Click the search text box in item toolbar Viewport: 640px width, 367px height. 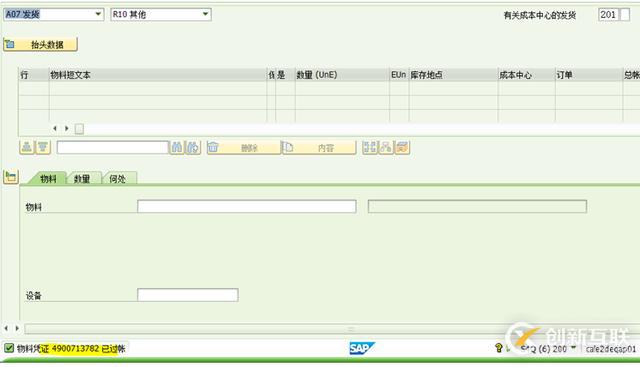click(x=113, y=147)
